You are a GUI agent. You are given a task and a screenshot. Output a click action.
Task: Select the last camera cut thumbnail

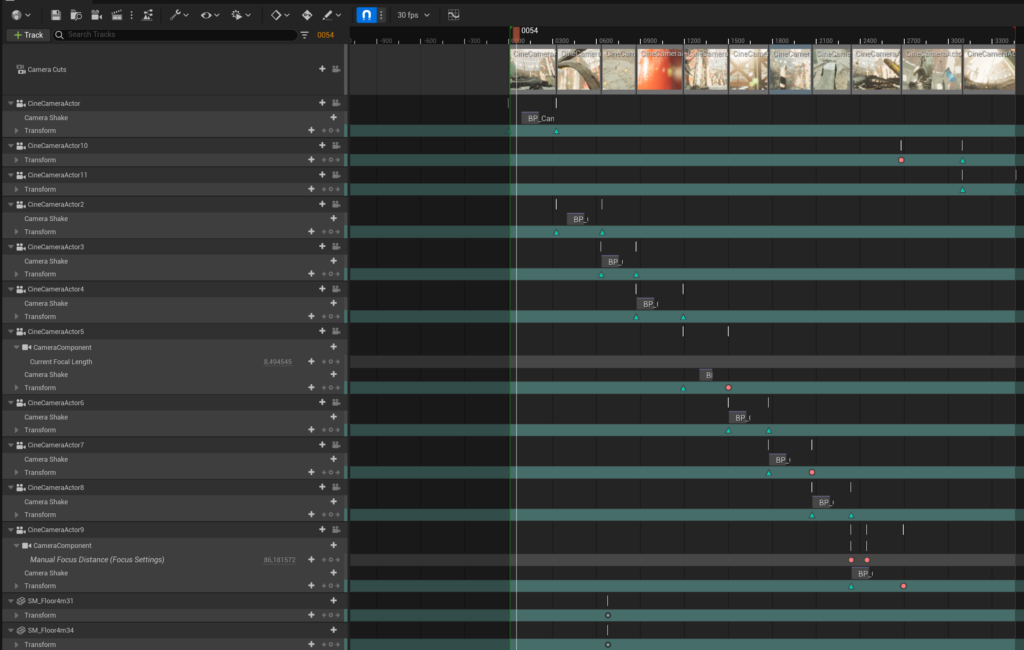pos(989,69)
